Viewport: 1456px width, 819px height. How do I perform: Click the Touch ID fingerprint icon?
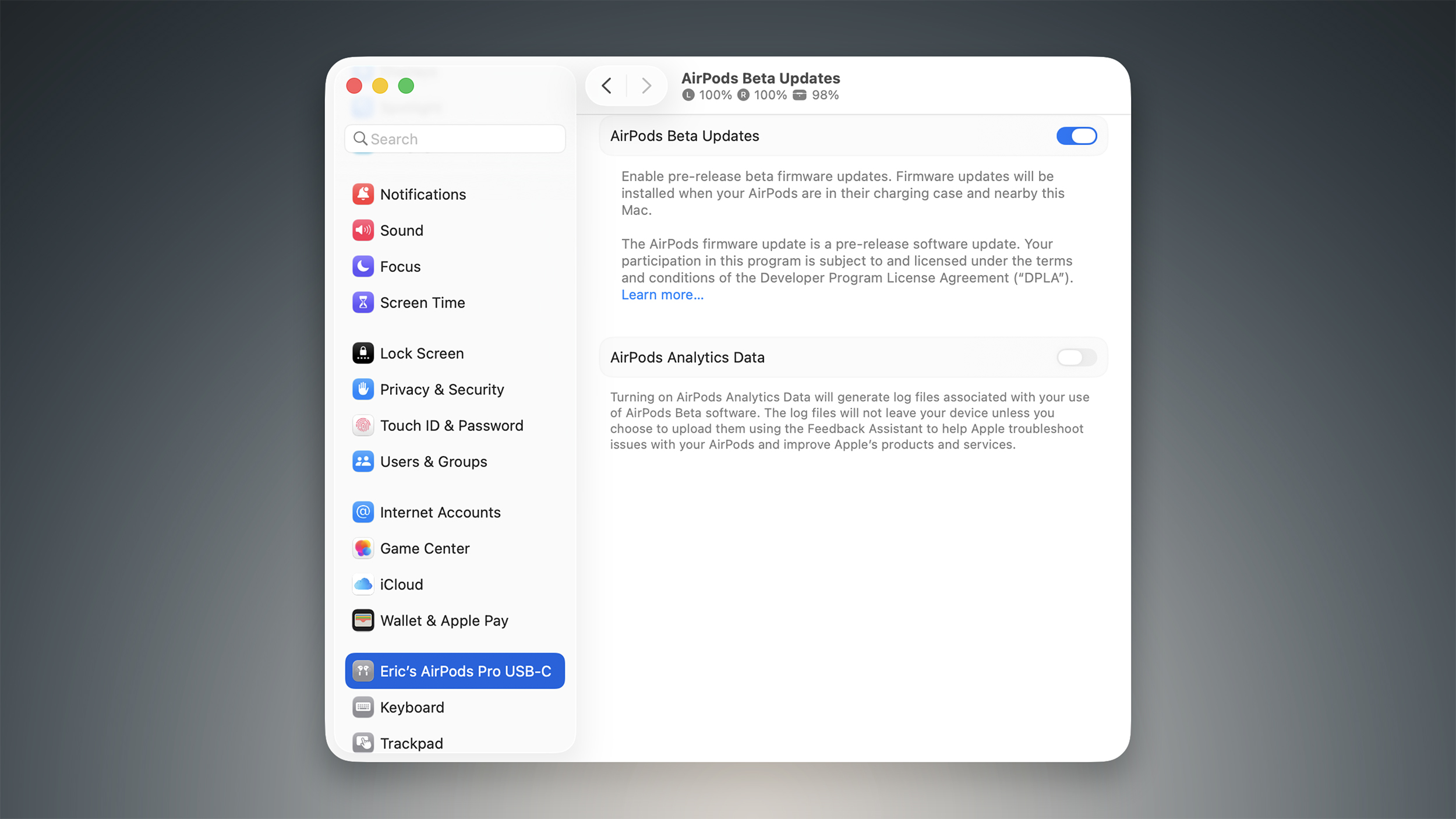(363, 425)
